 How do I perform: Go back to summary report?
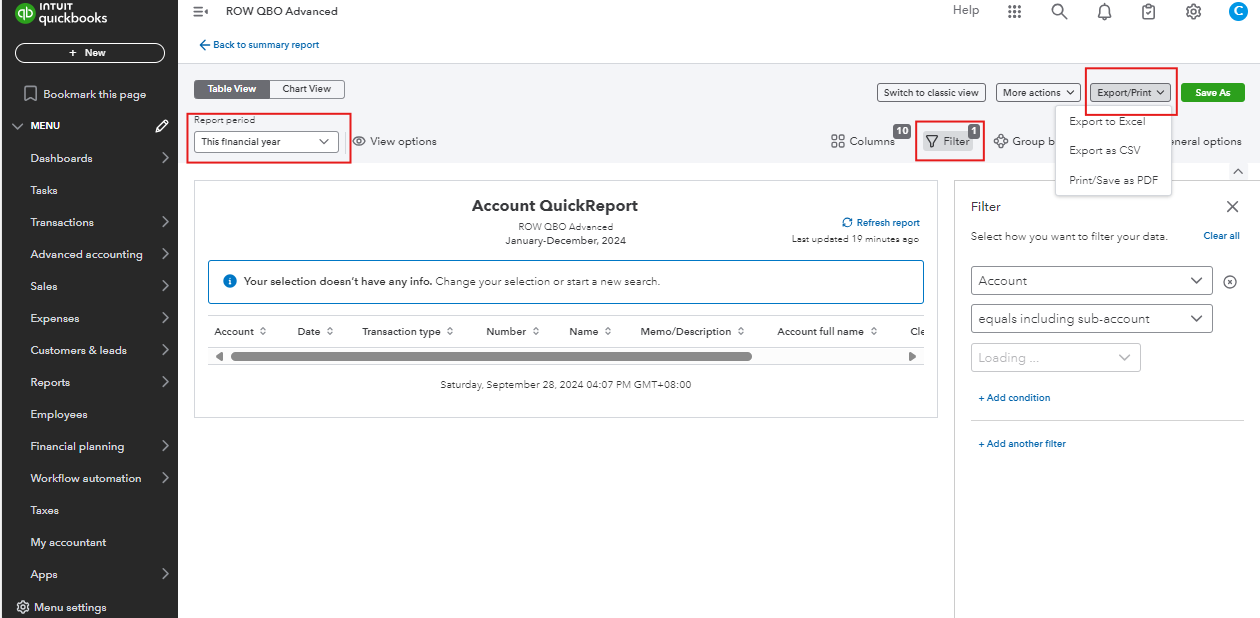point(259,45)
